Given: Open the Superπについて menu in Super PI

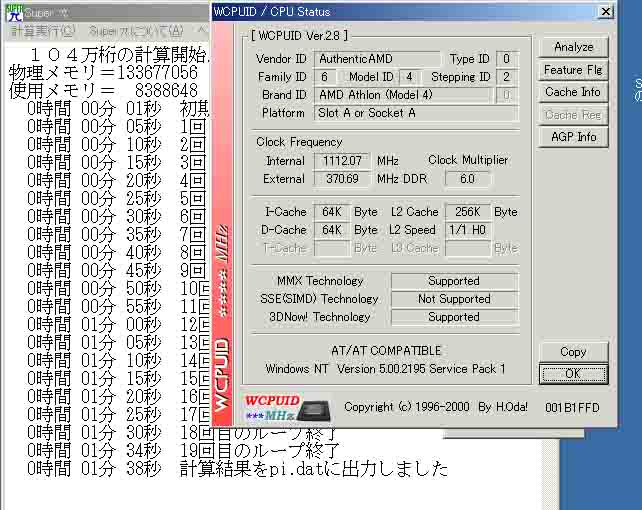Looking at the screenshot, I should (x=136, y=31).
